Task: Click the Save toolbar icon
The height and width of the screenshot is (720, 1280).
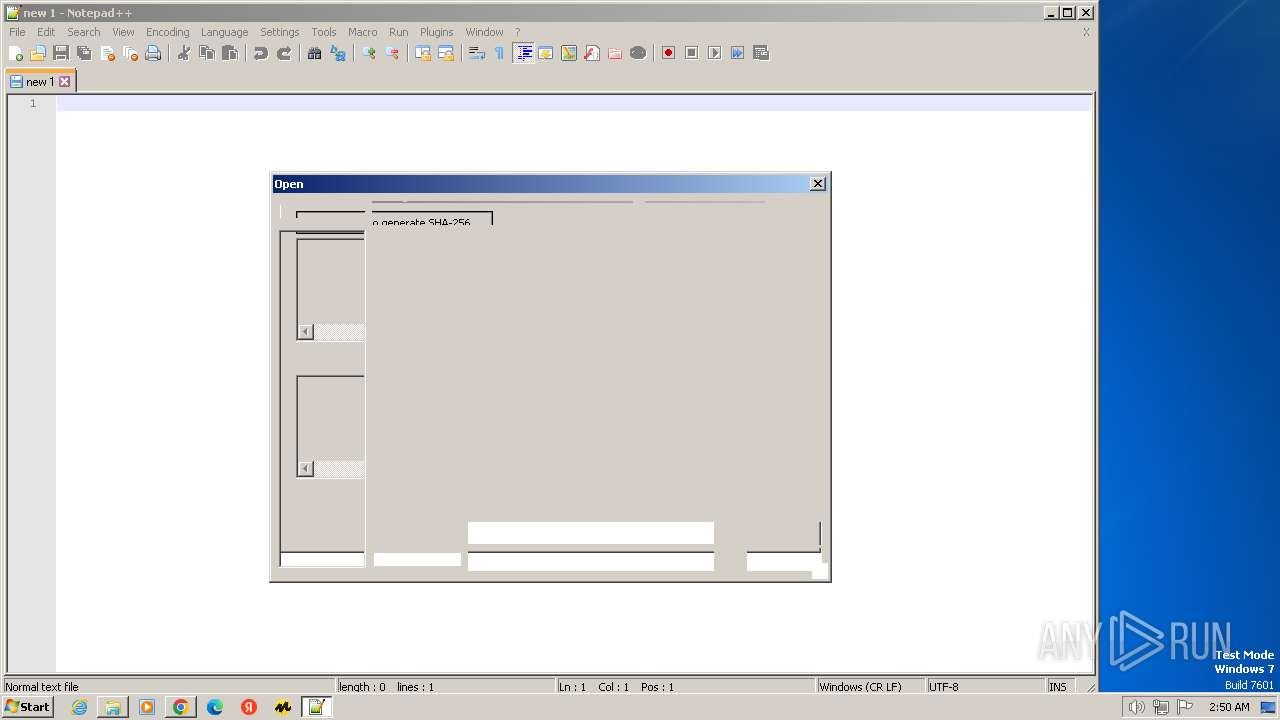Action: point(61,53)
